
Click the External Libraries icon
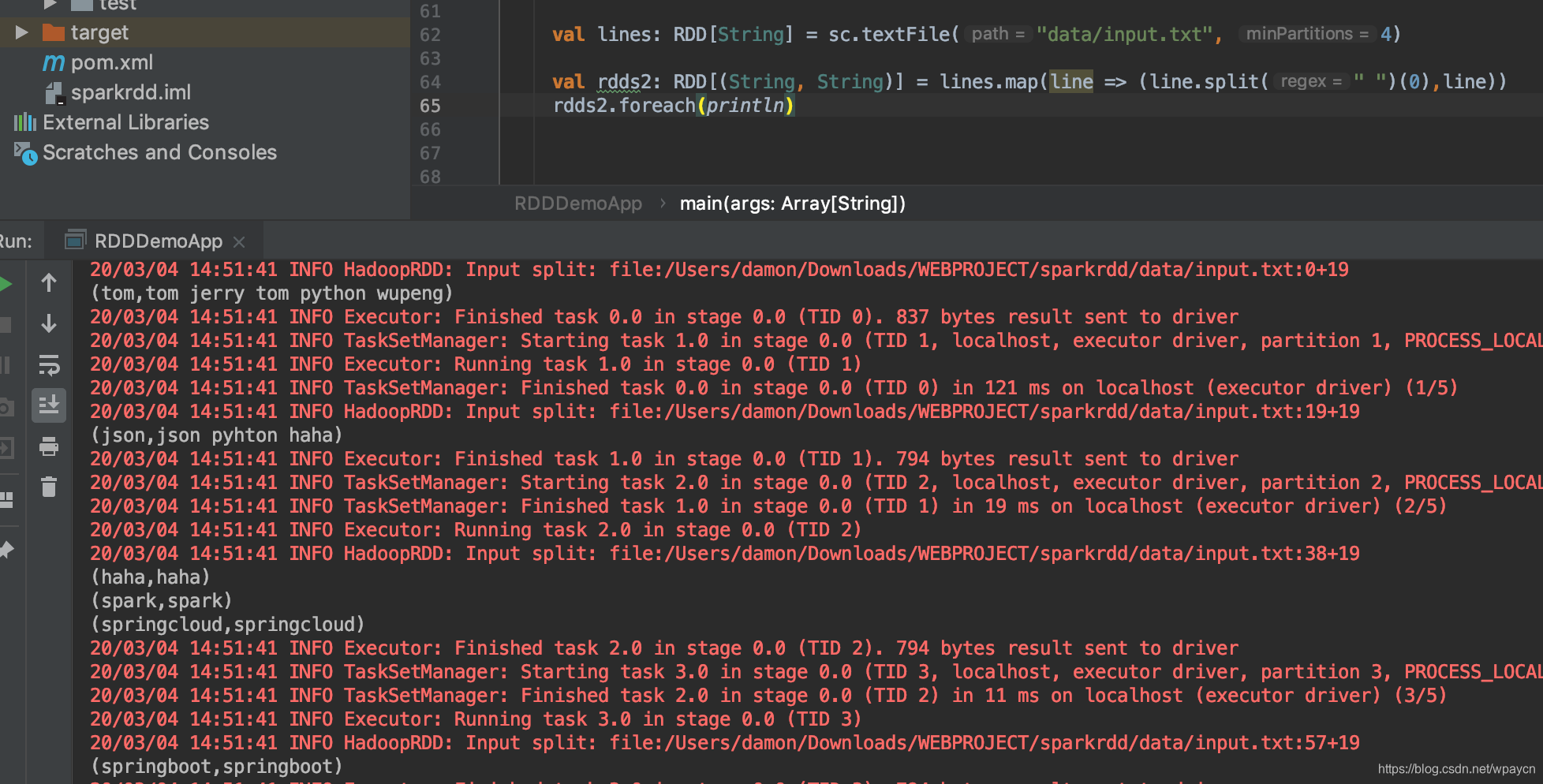[x=25, y=122]
